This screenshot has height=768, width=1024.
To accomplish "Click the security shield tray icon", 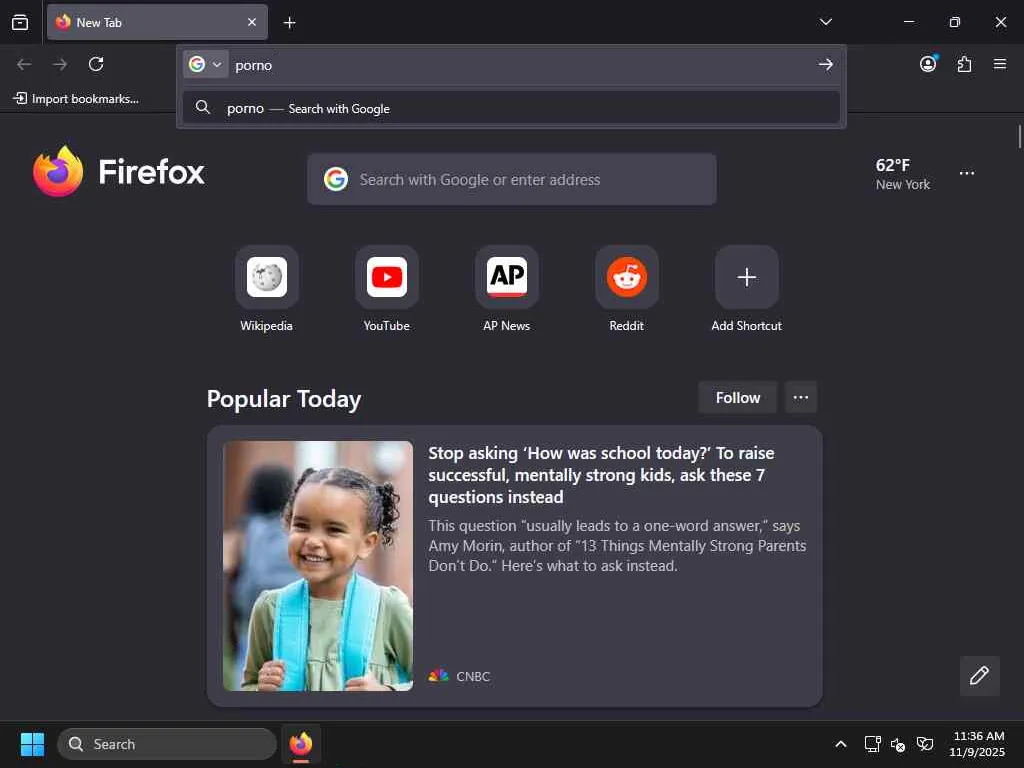I will coord(925,744).
